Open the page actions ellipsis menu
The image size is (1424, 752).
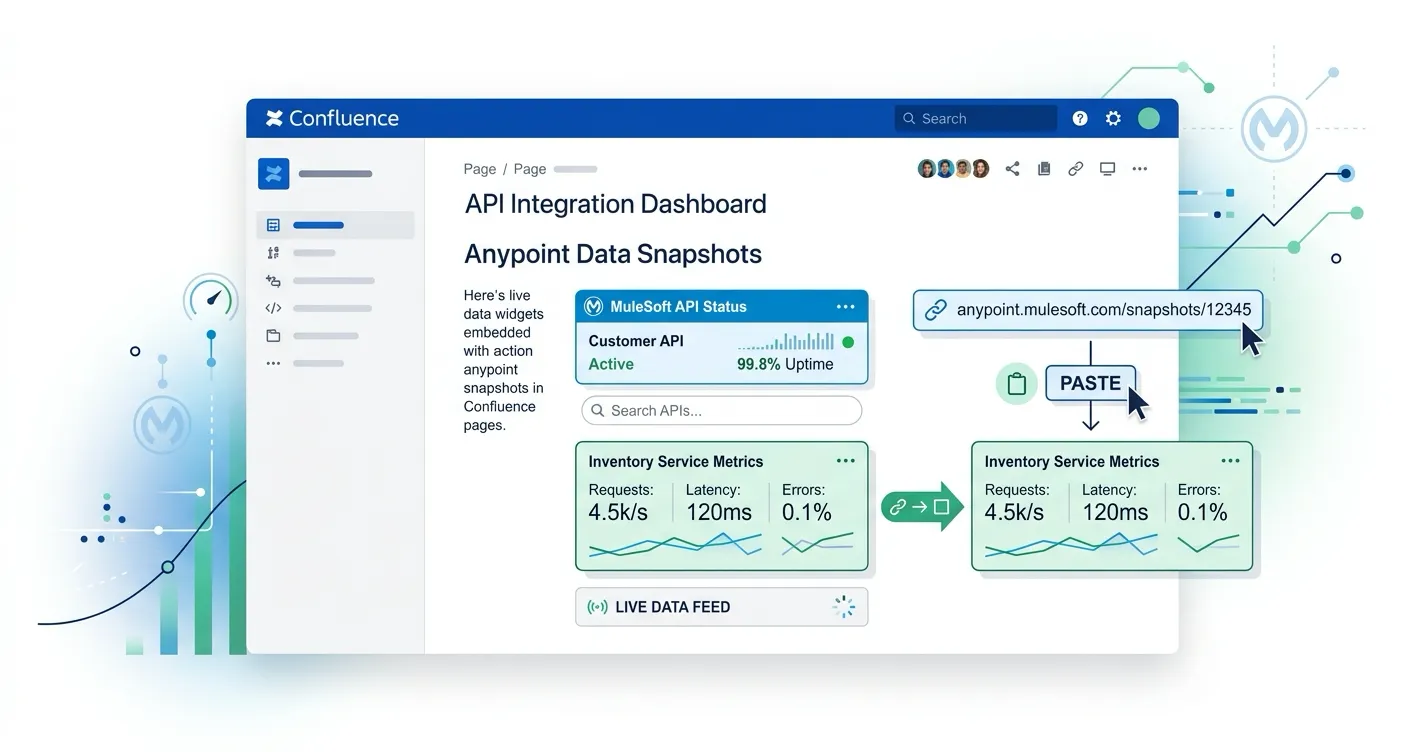pyautogui.click(x=1139, y=168)
